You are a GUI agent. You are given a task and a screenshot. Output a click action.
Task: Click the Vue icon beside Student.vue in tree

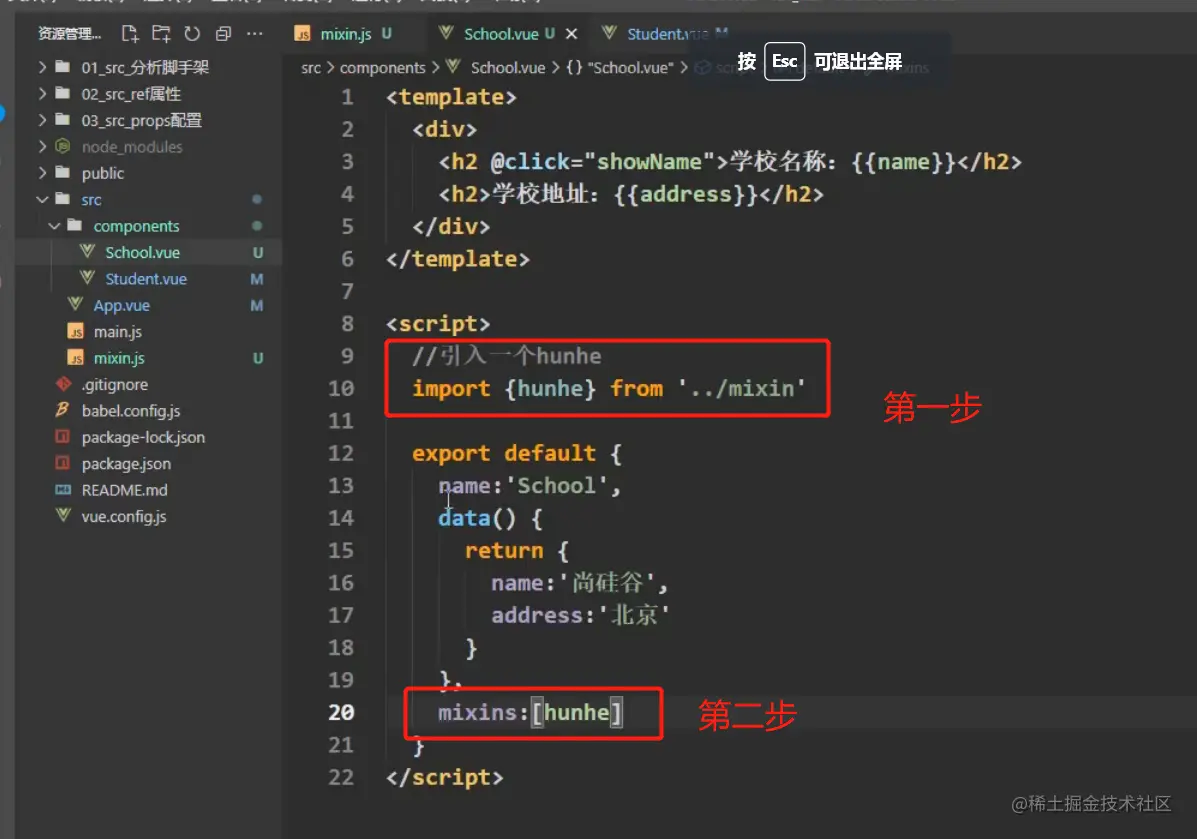pos(88,277)
